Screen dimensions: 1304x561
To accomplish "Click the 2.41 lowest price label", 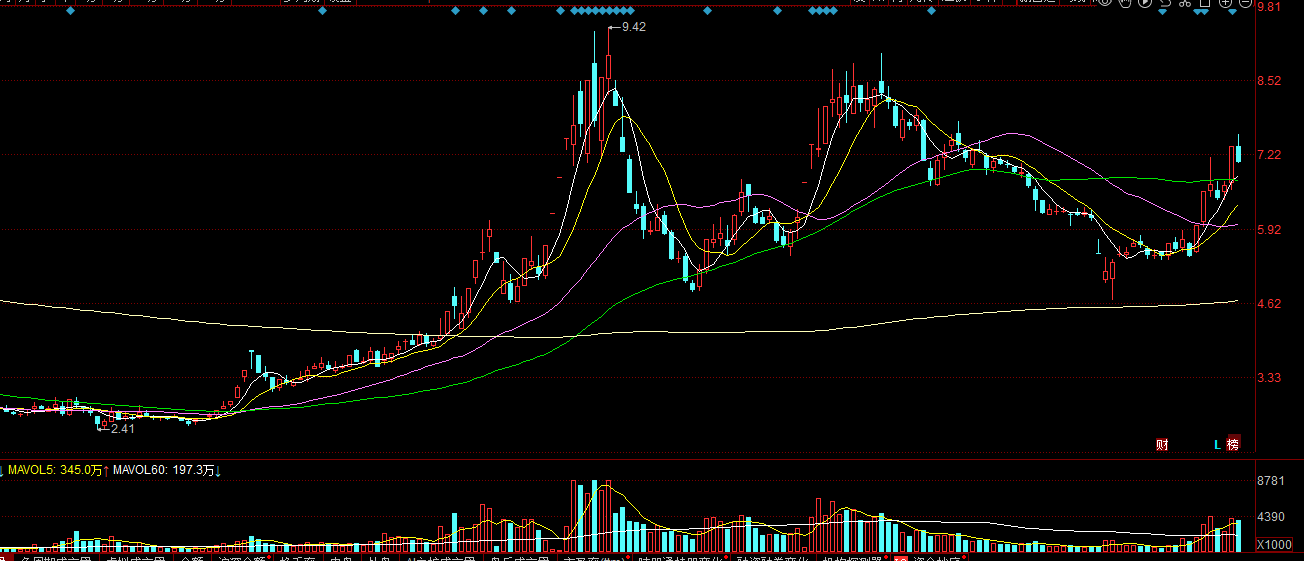I will point(122,428).
